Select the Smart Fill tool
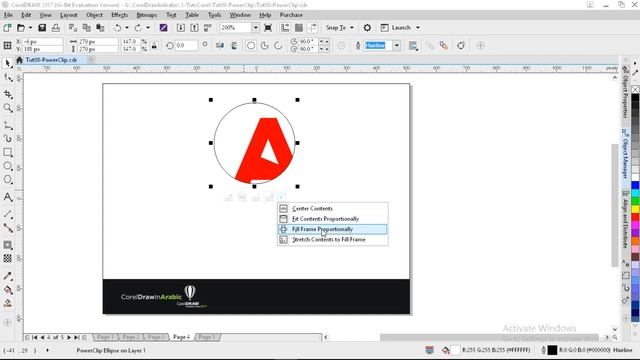This screenshot has height=360, width=640. [7, 303]
